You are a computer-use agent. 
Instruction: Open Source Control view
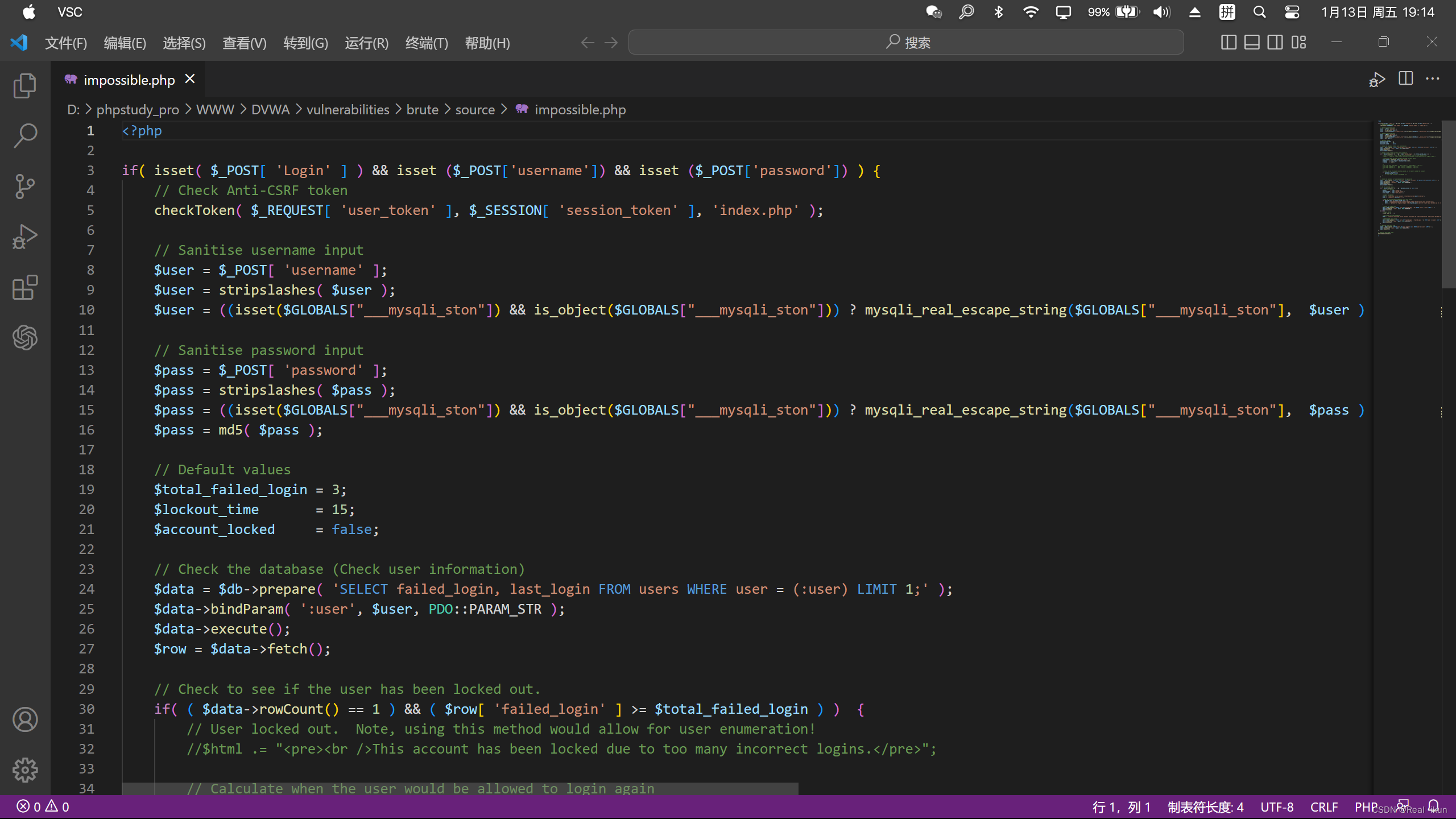tap(25, 186)
